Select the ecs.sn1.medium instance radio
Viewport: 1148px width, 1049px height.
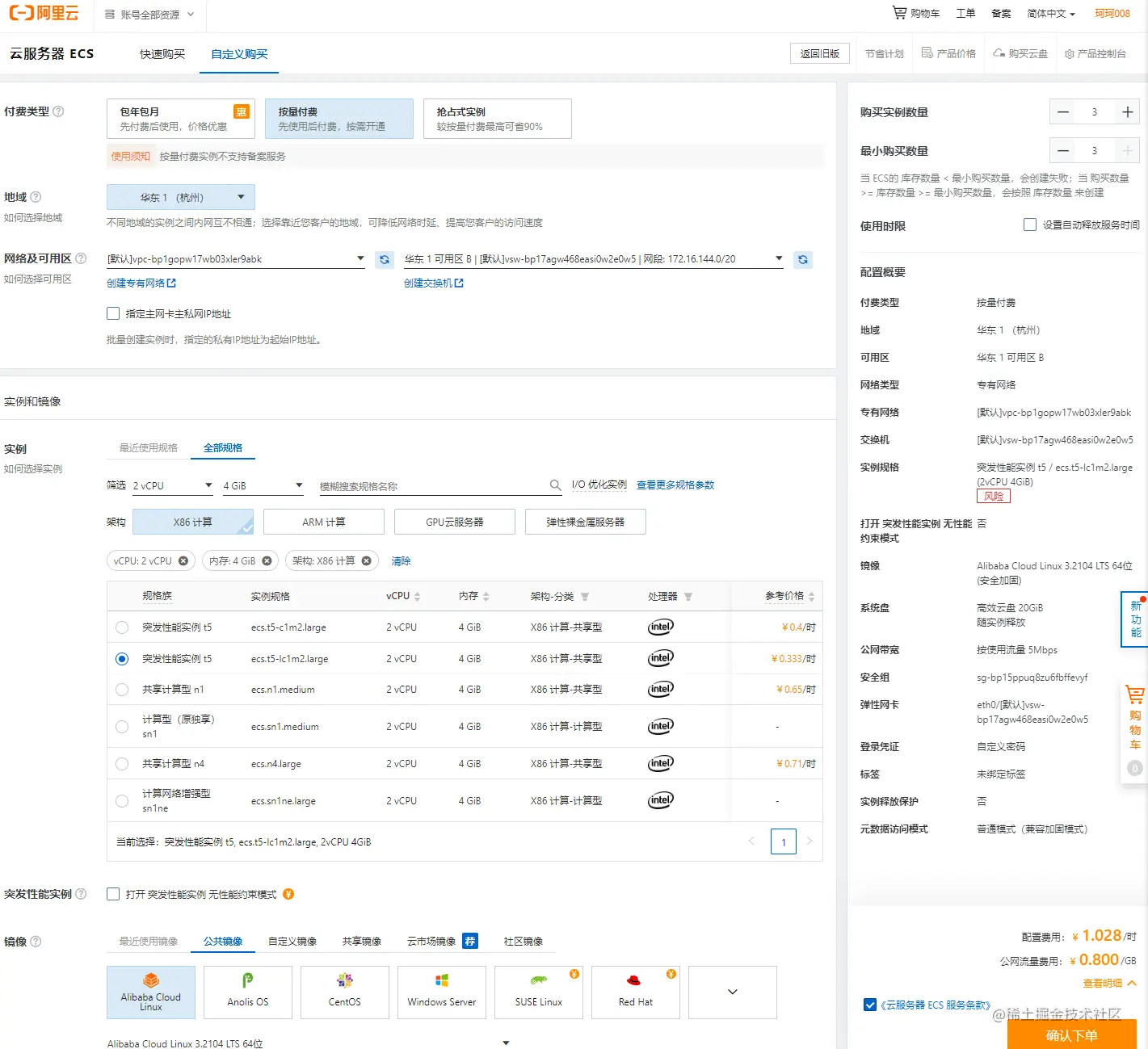click(x=122, y=727)
